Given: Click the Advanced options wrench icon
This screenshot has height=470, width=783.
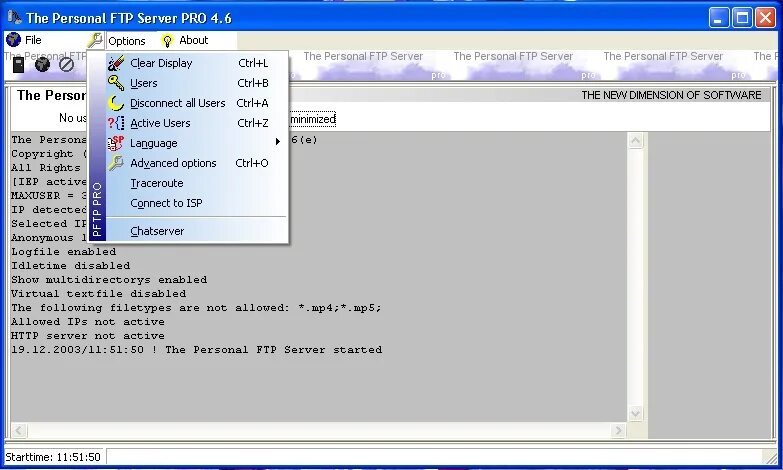Looking at the screenshot, I should pos(116,163).
